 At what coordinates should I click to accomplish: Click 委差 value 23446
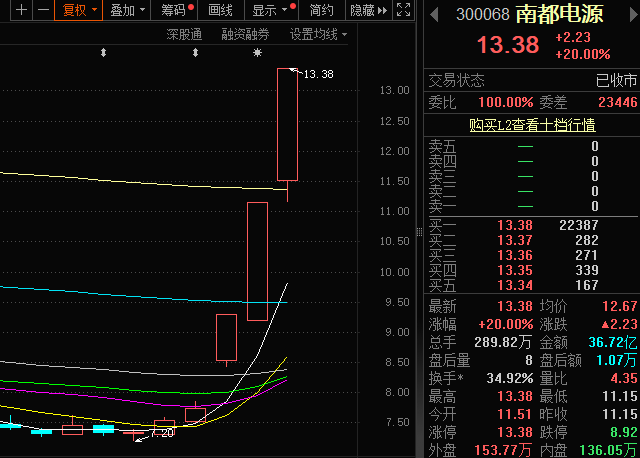point(618,102)
